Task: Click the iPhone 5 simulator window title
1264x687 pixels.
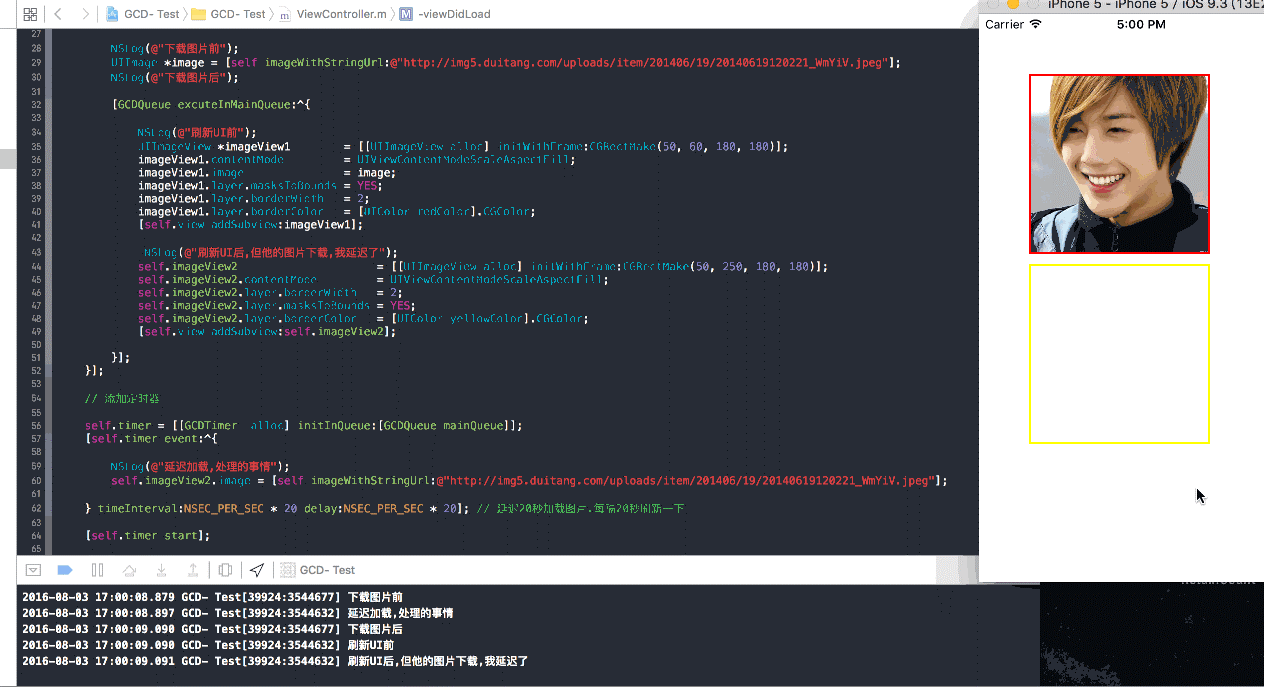Action: coord(1155,5)
